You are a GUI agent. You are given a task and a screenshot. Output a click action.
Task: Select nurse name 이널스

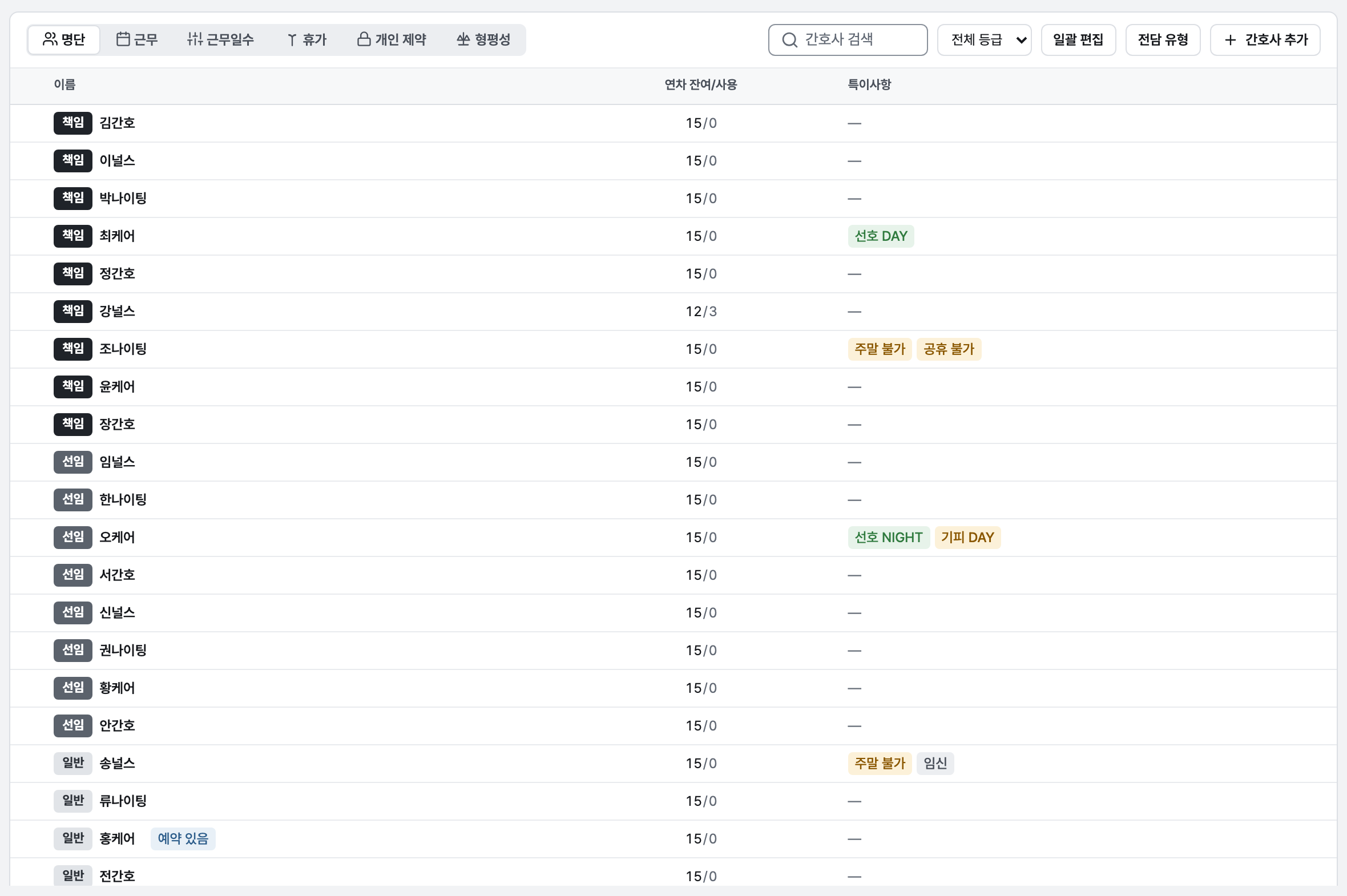point(117,161)
